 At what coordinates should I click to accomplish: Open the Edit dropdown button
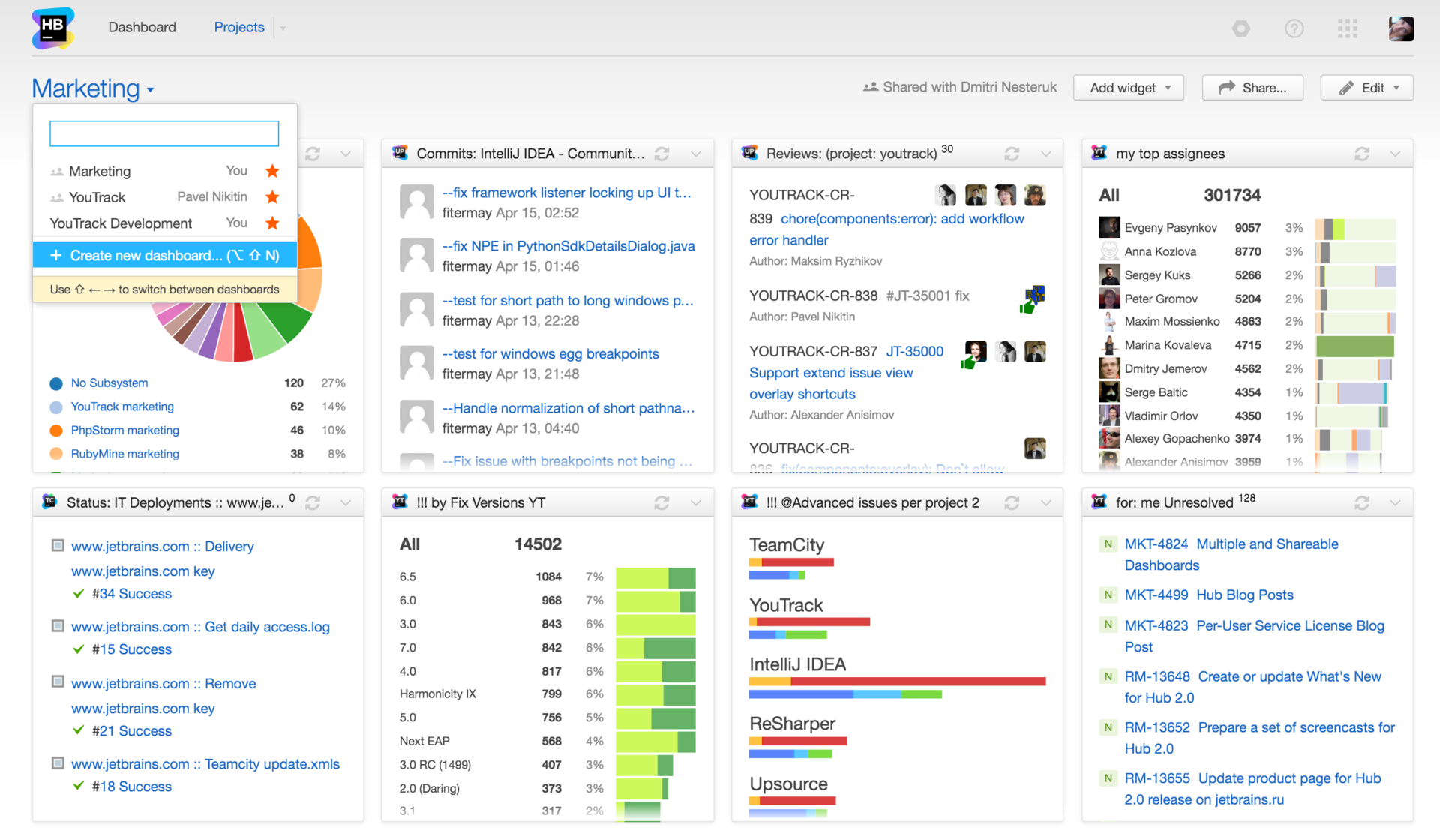coord(1366,88)
